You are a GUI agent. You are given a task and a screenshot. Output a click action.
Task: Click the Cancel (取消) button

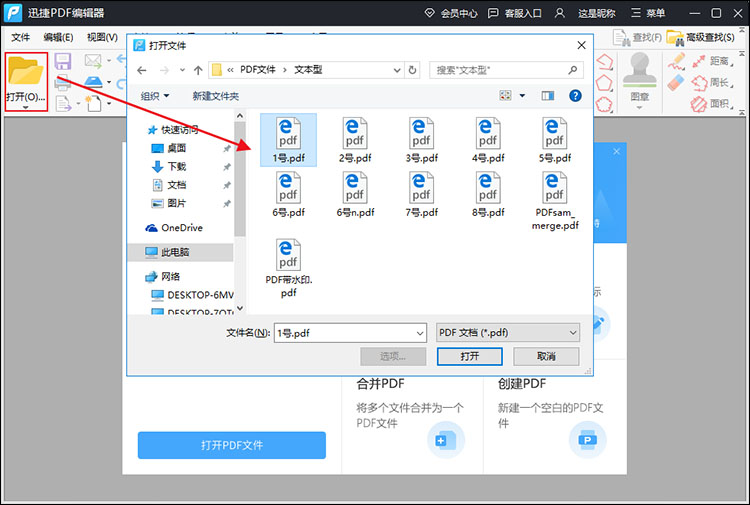click(546, 356)
